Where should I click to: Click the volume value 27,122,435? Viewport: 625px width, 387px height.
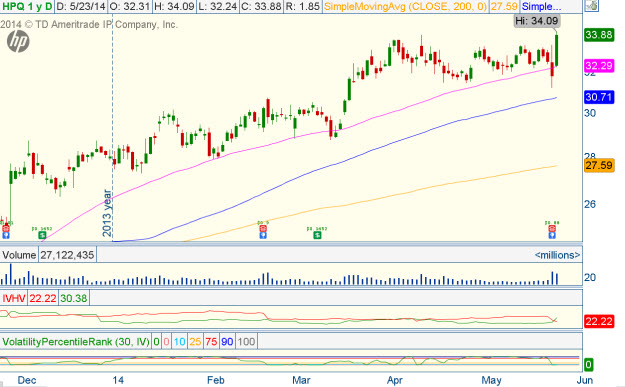pyautogui.click(x=67, y=255)
